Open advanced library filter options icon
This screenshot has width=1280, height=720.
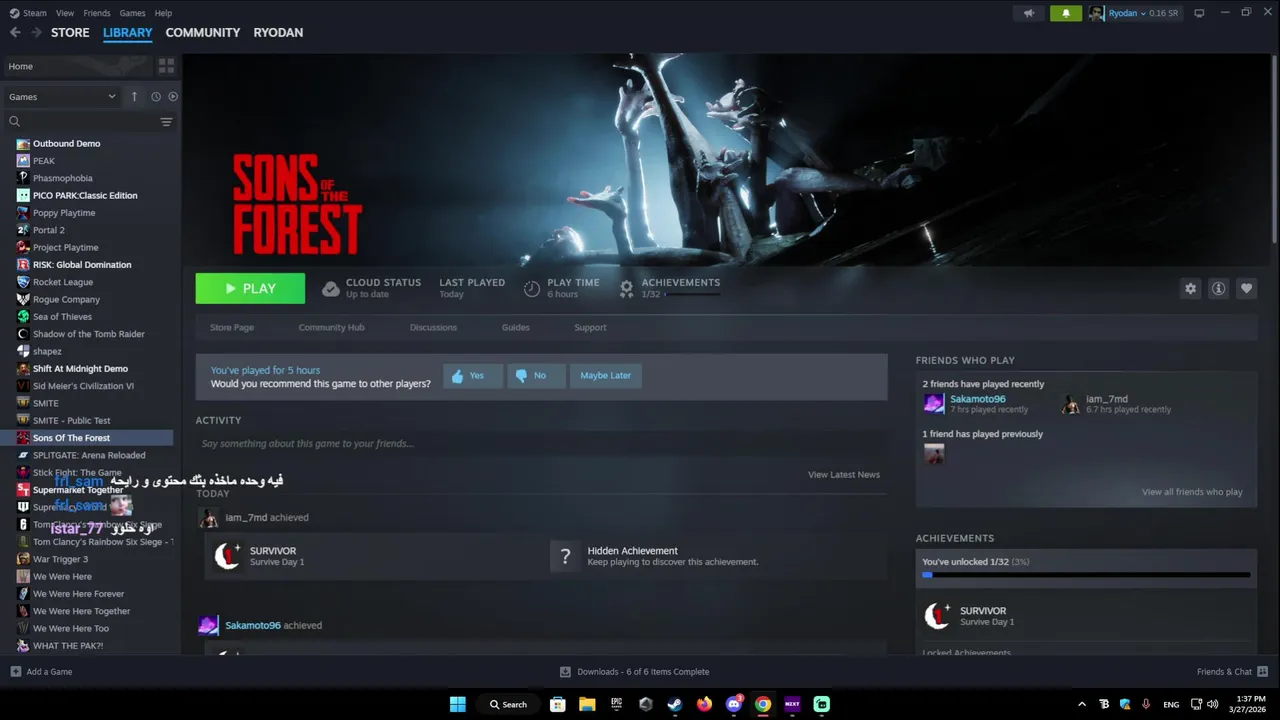[x=166, y=121]
